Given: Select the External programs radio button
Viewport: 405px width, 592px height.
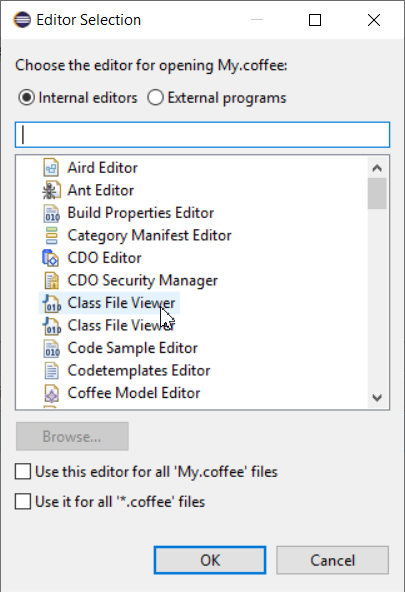Looking at the screenshot, I should pyautogui.click(x=156, y=97).
